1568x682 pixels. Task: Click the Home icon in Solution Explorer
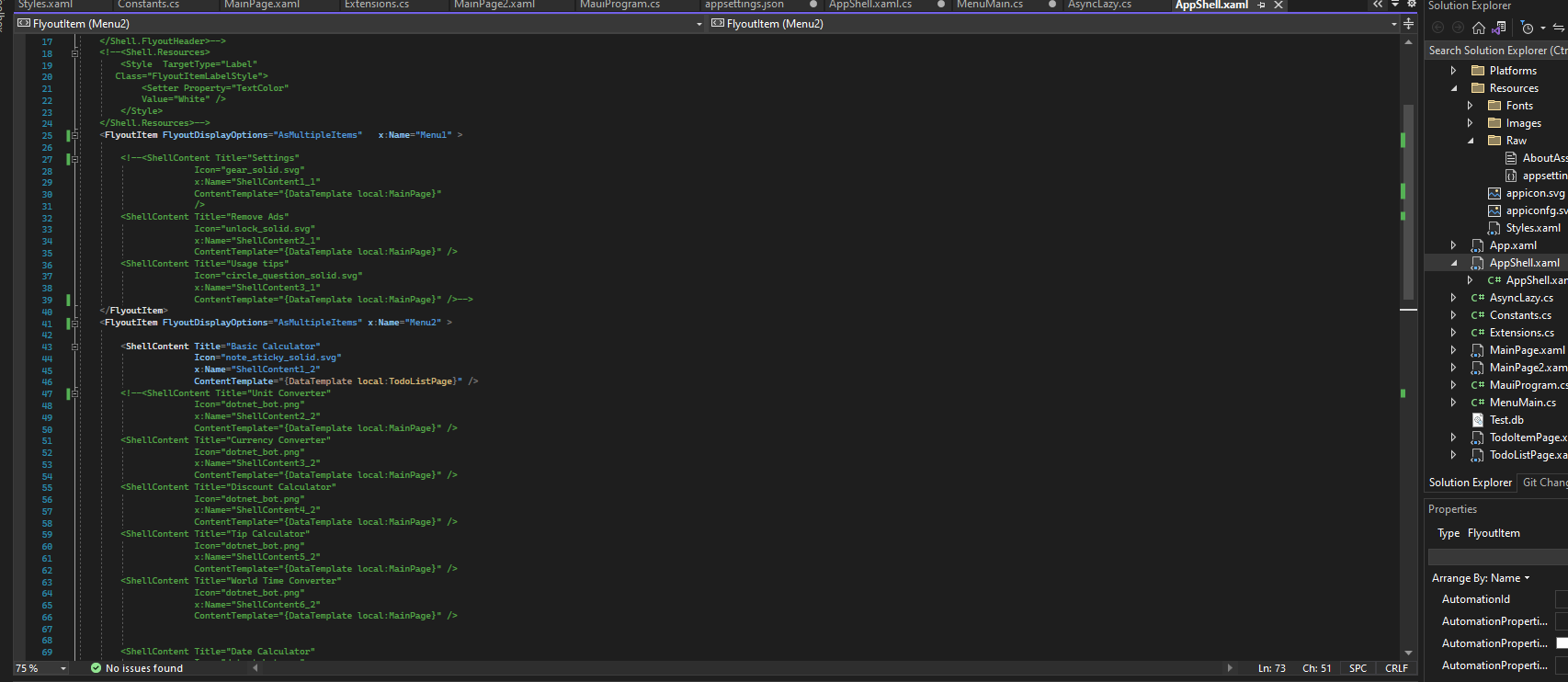(1478, 28)
